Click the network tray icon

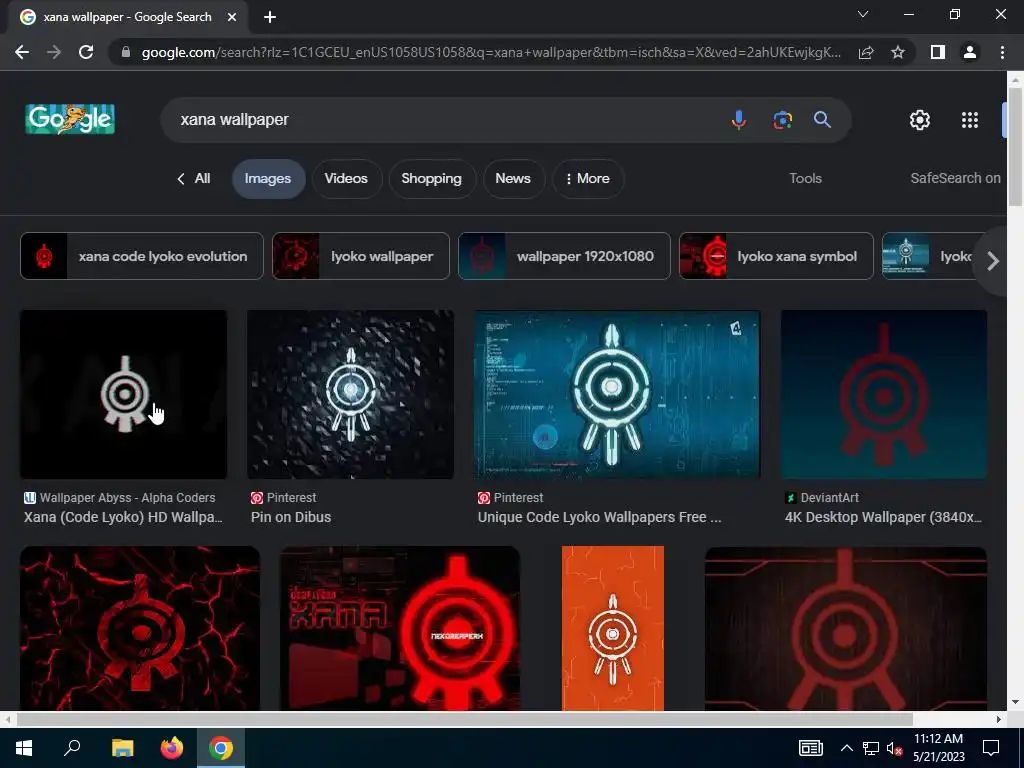coord(871,748)
